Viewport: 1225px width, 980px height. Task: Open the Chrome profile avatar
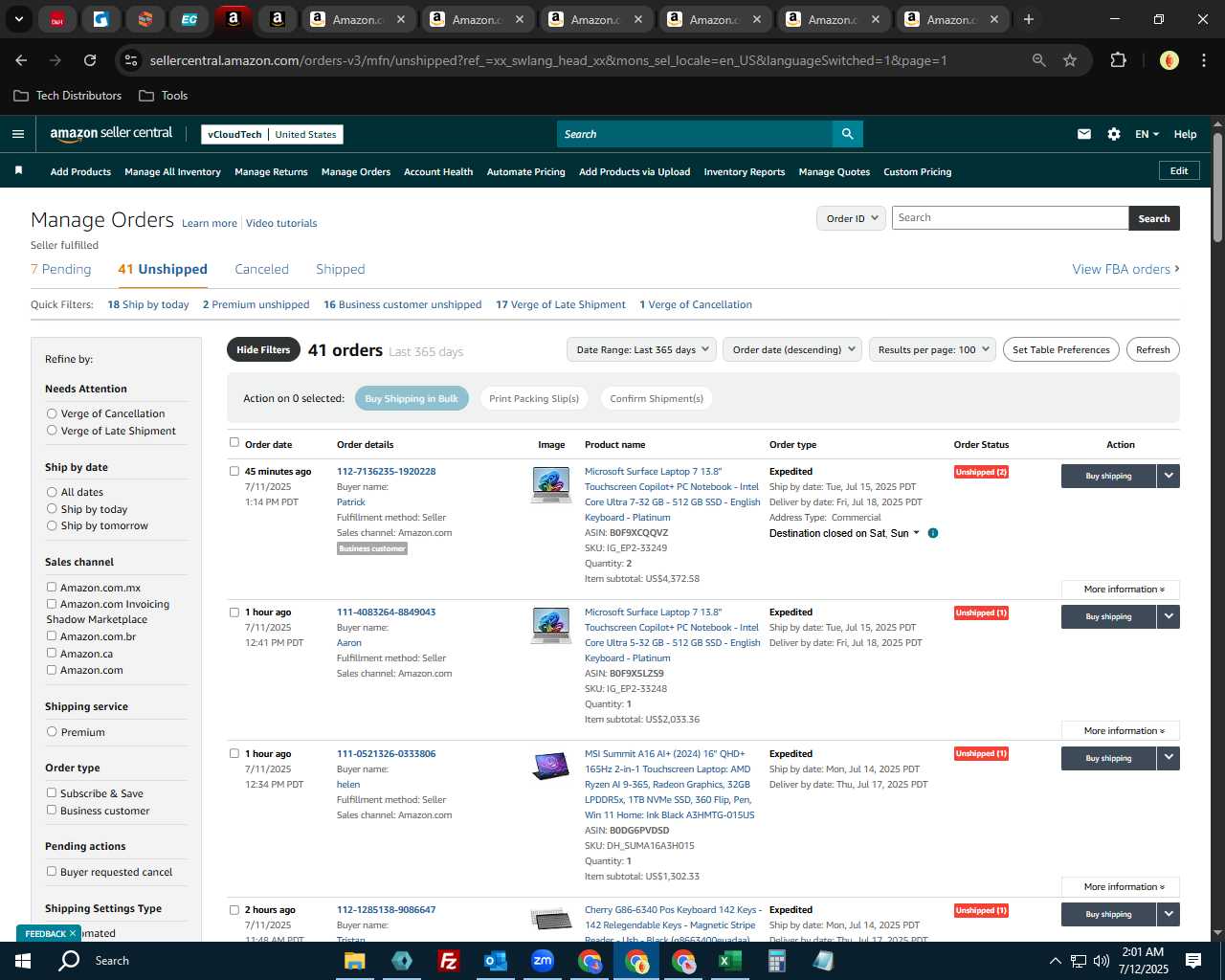click(1169, 60)
